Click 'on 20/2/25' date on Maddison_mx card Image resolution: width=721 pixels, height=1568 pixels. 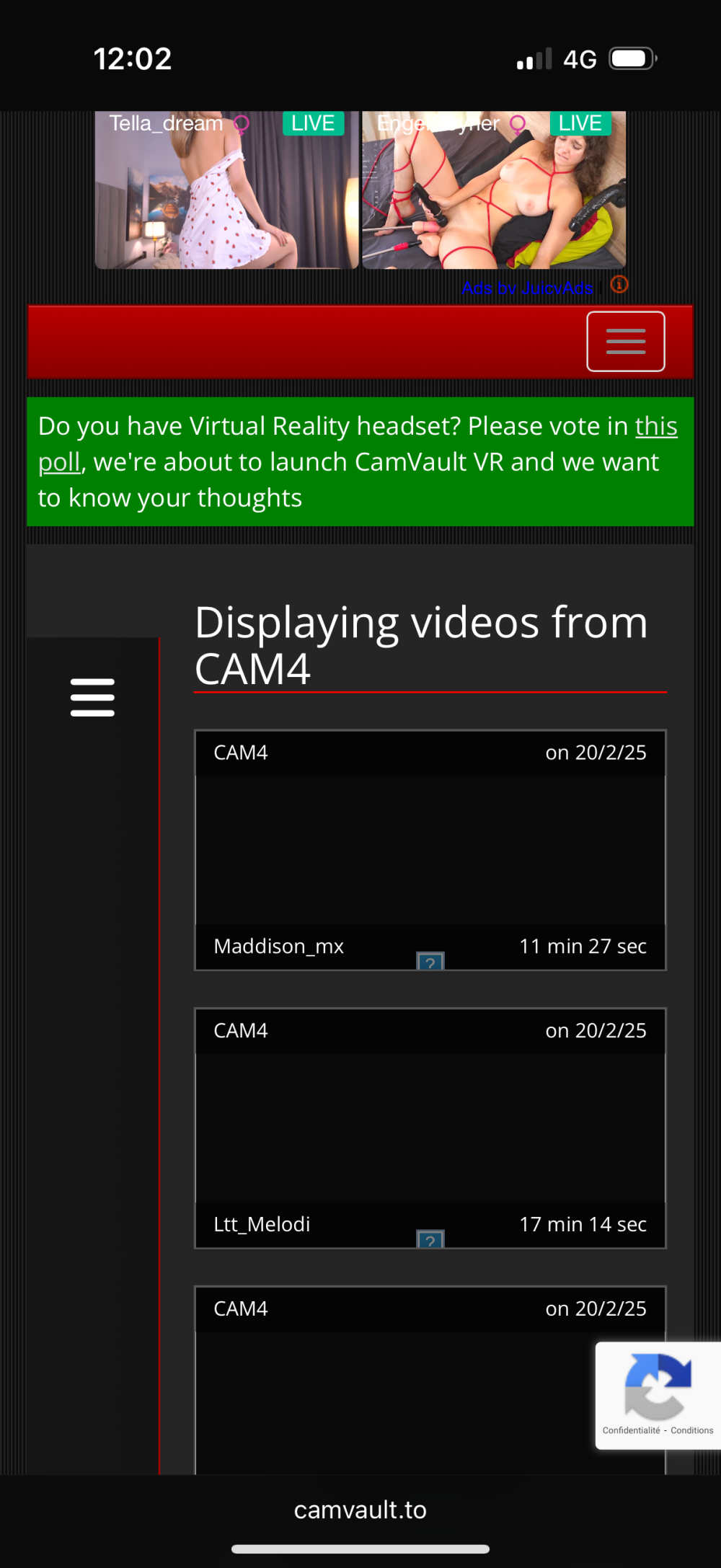pyautogui.click(x=596, y=753)
